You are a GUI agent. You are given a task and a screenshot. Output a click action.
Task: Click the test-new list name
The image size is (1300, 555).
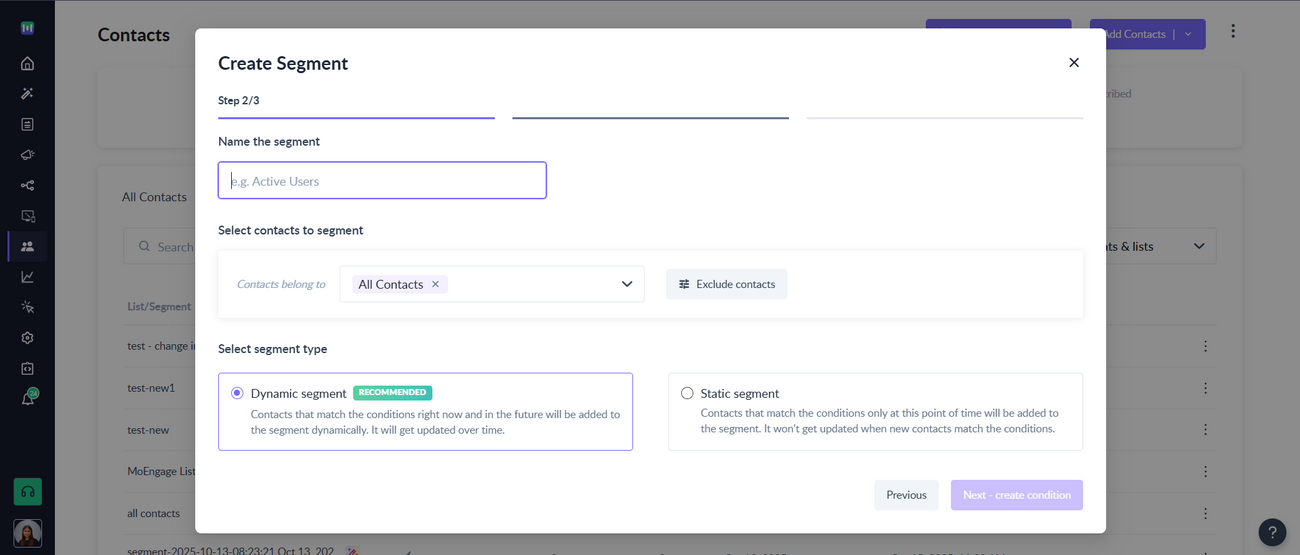[148, 430]
